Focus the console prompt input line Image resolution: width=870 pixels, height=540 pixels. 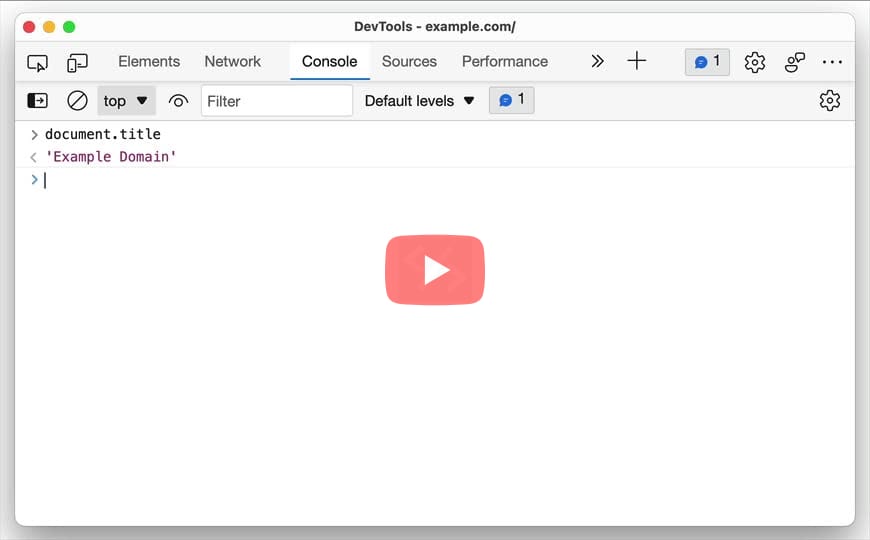tap(434, 180)
